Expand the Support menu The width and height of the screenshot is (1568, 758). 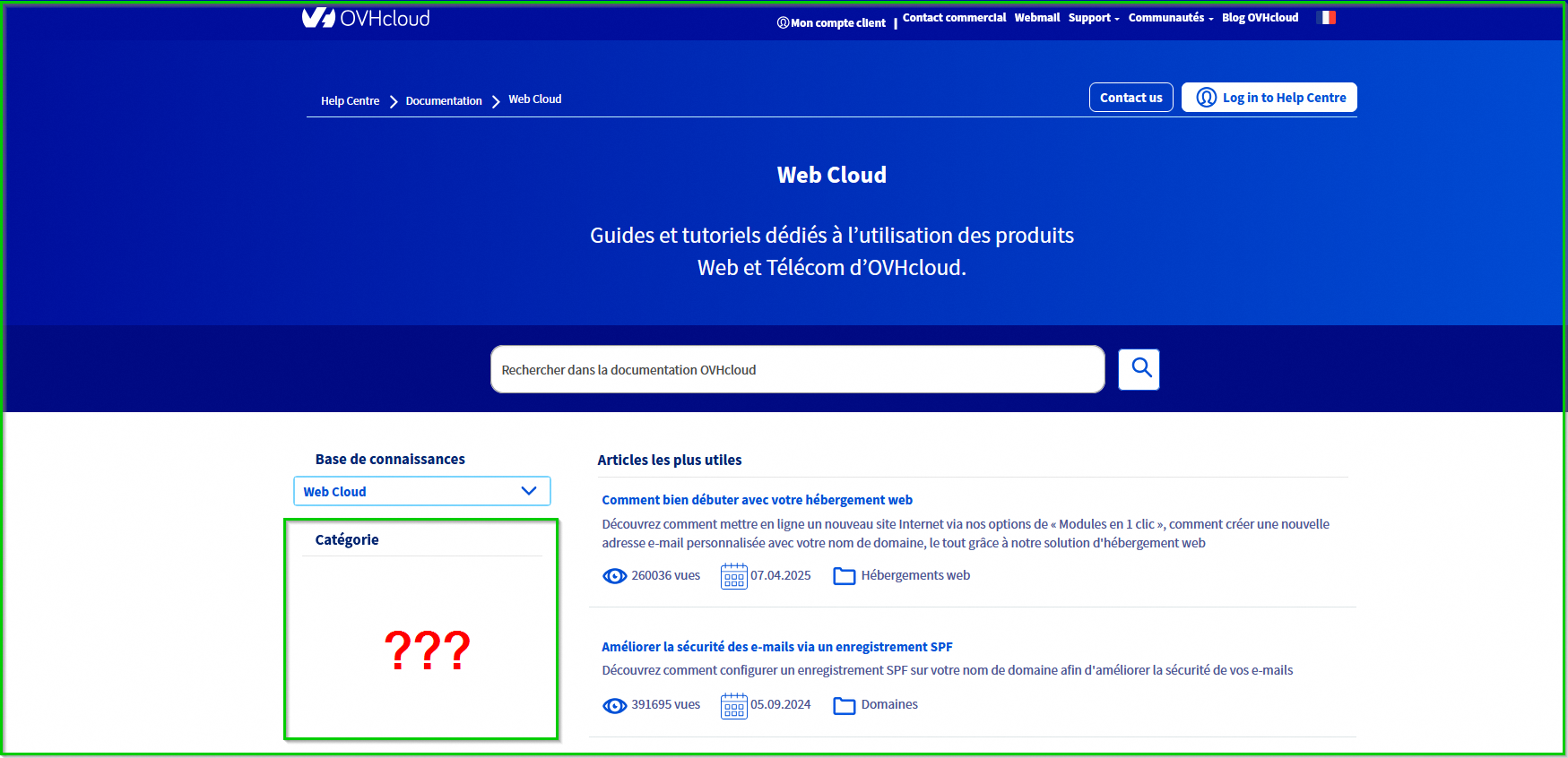pos(1093,18)
